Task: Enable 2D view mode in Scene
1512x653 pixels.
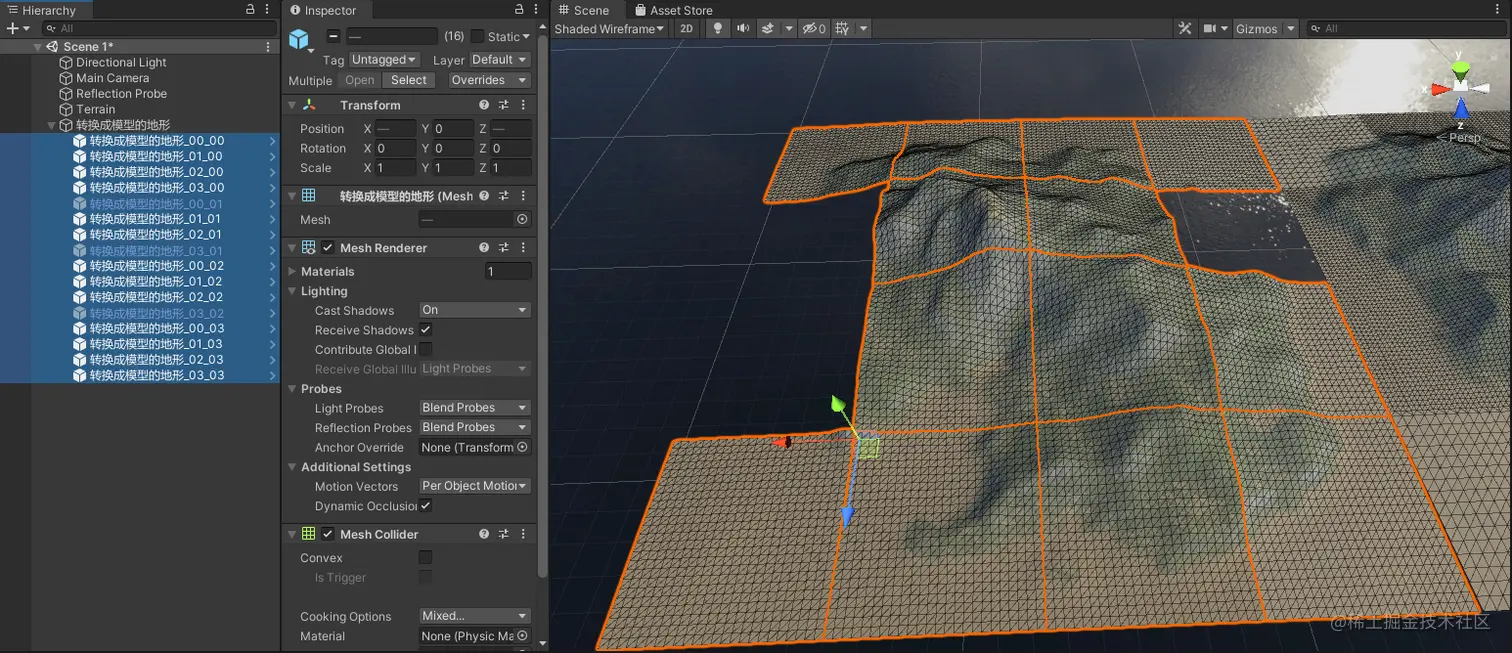Action: click(686, 29)
